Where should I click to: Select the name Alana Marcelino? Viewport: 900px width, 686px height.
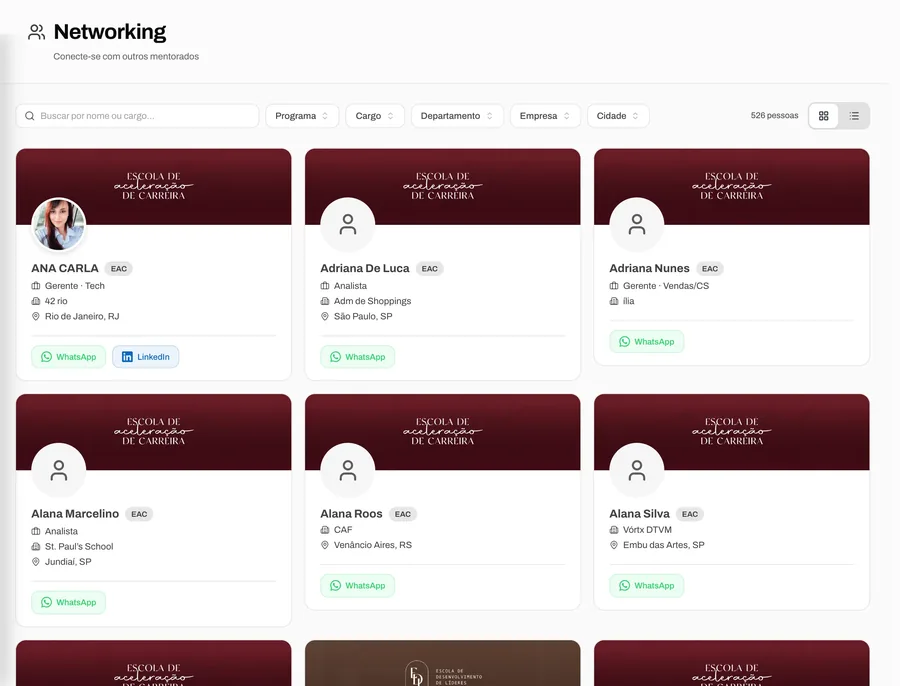[75, 514]
